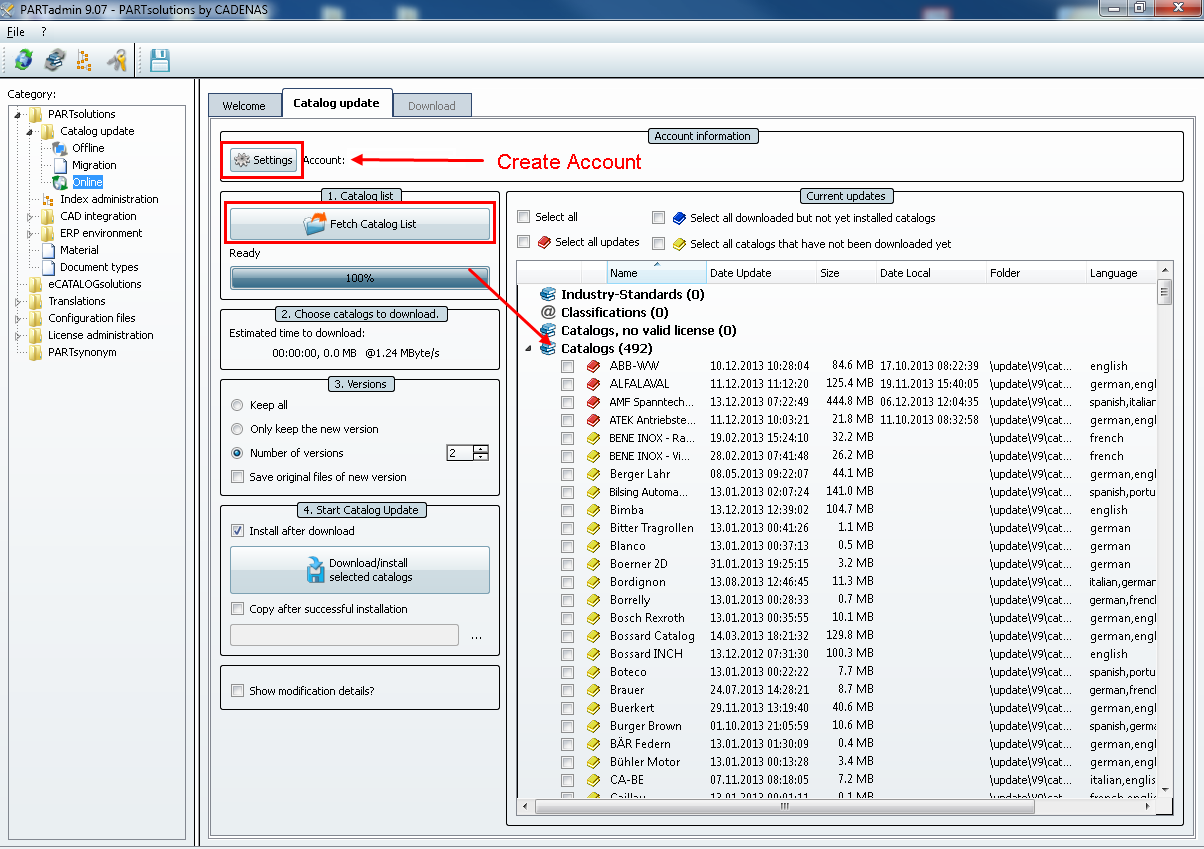Click the ... browse button

477,636
